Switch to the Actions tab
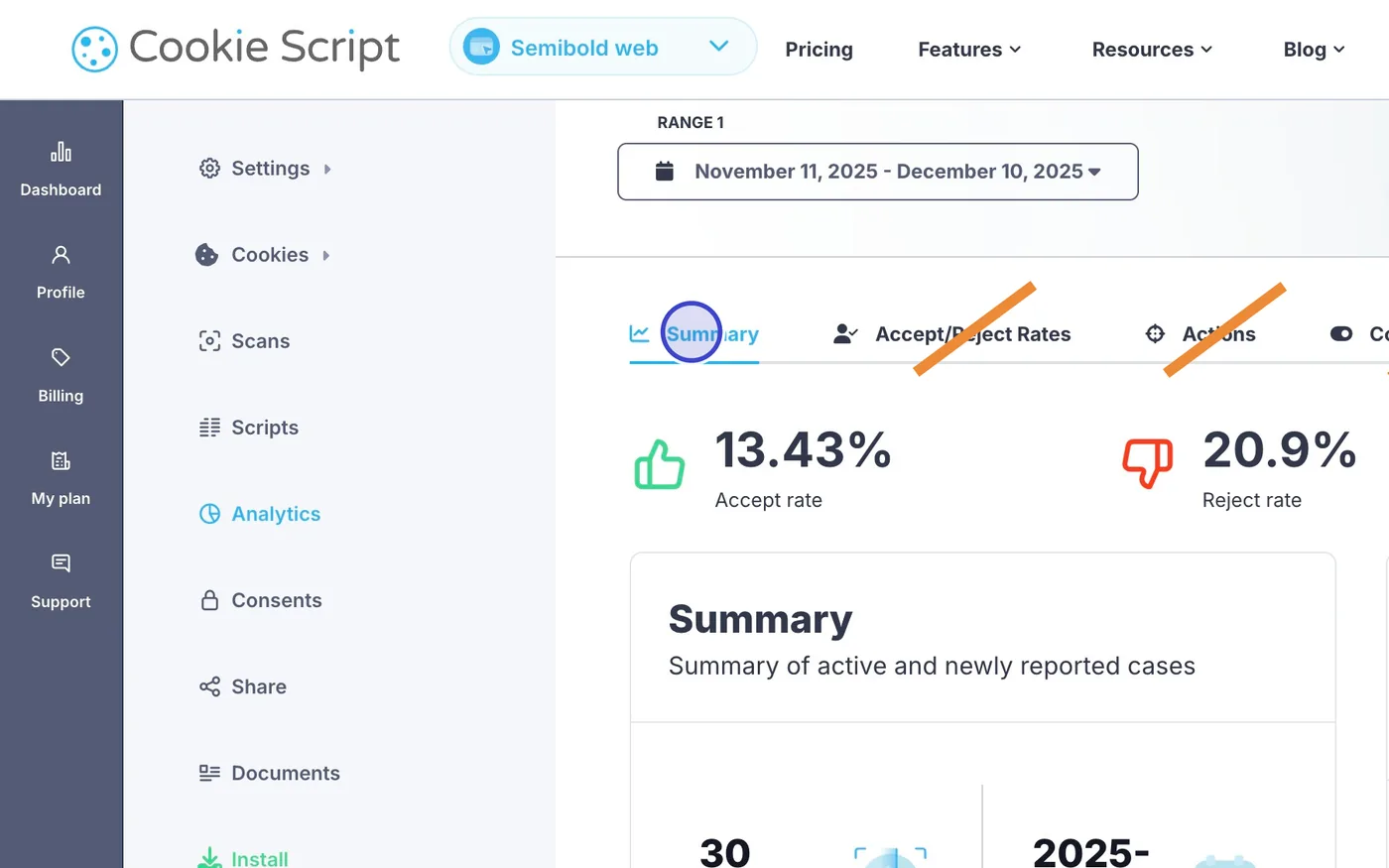This screenshot has width=1389, height=868. click(1200, 334)
